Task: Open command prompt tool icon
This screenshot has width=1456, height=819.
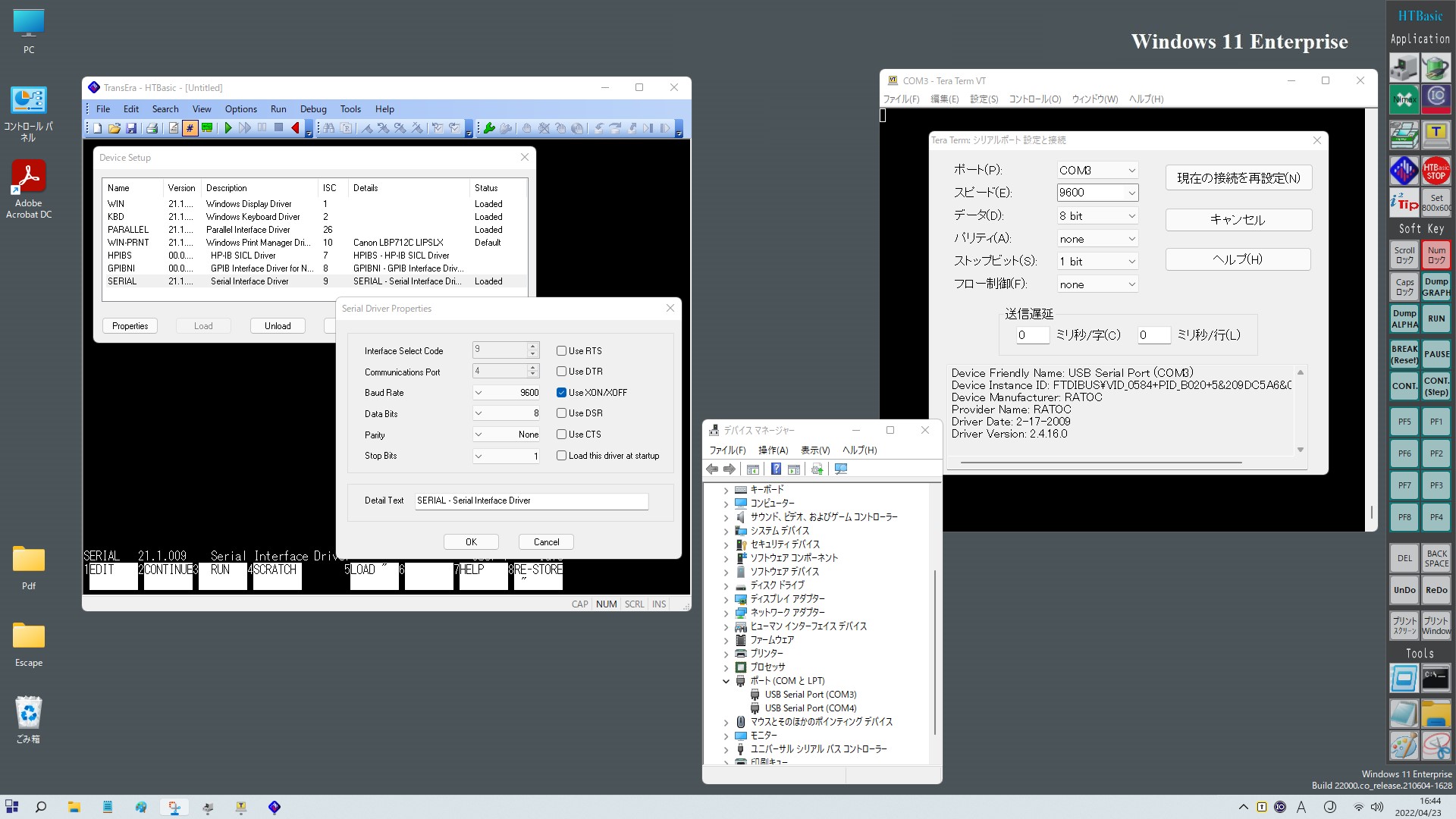Action: point(1436,678)
